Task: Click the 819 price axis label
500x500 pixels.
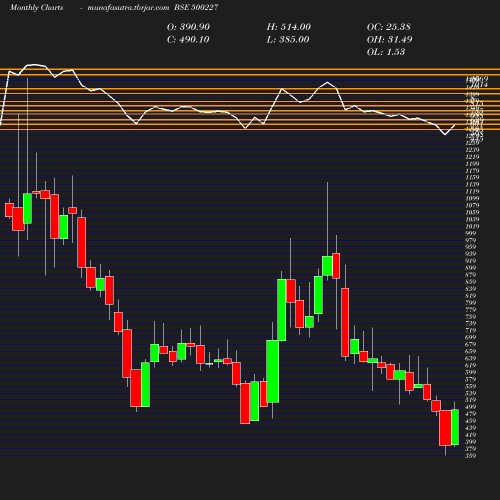Action: pos(471,296)
